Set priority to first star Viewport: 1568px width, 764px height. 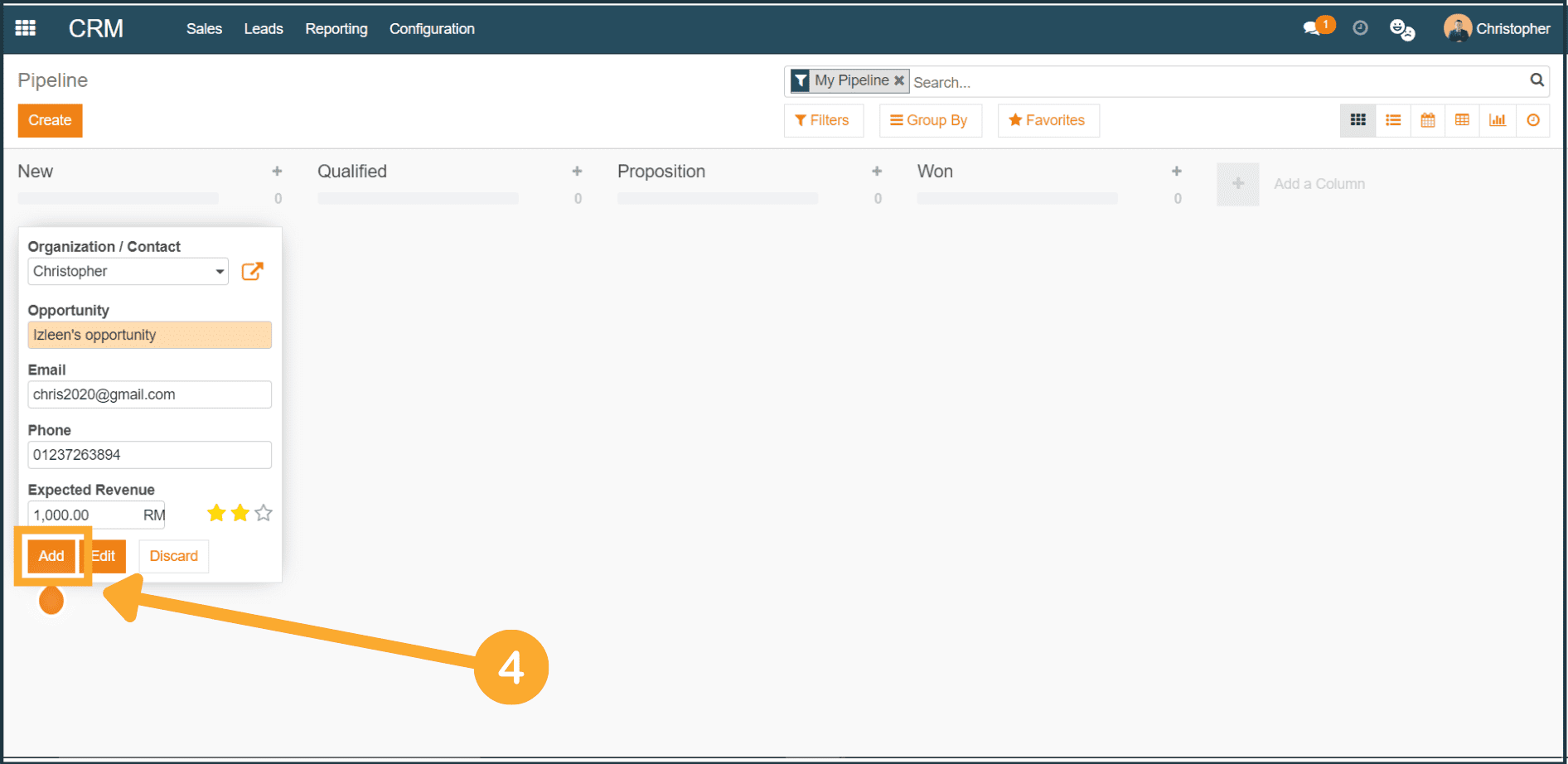coord(216,514)
